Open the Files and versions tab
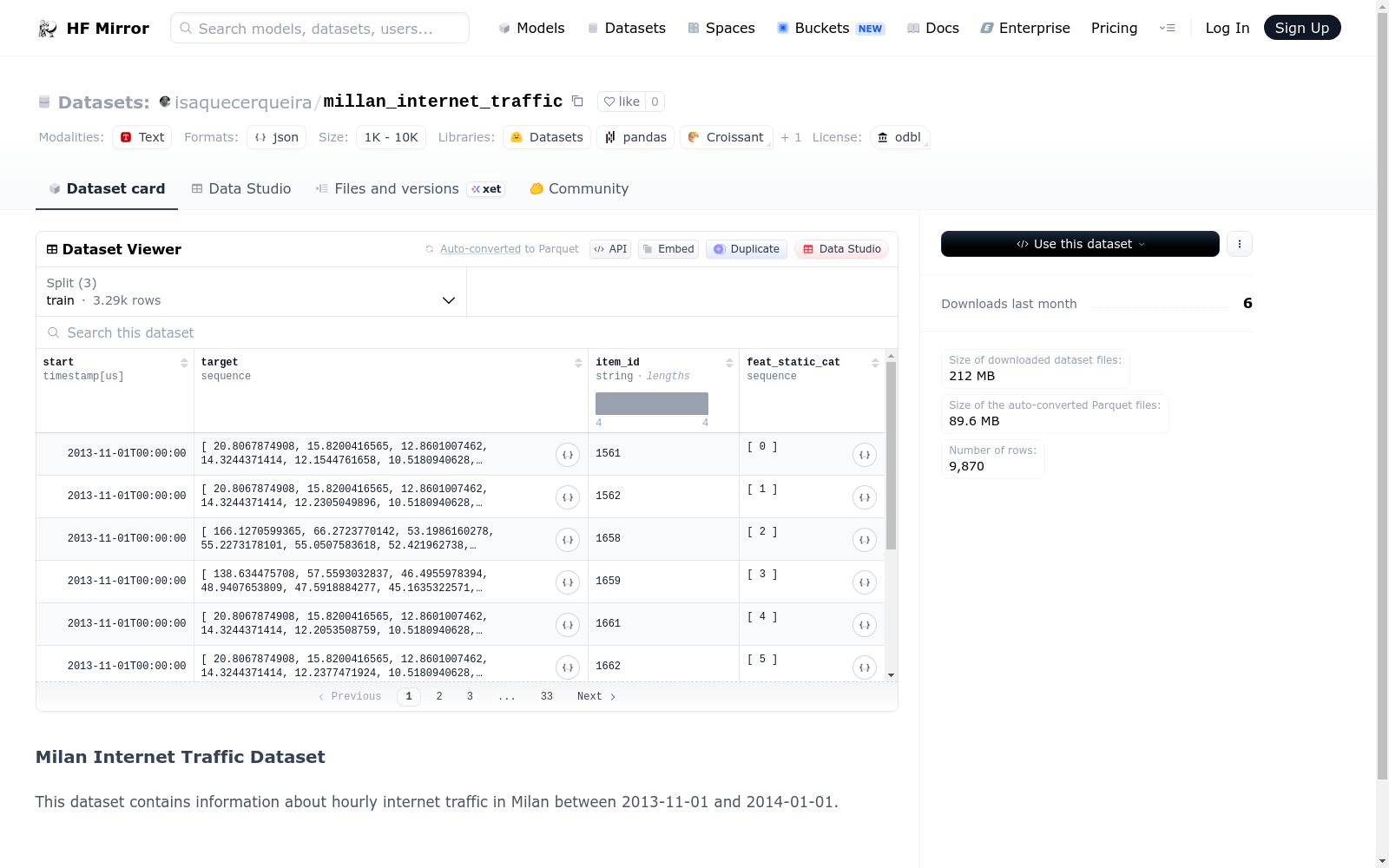1389x868 pixels. pyautogui.click(x=410, y=188)
